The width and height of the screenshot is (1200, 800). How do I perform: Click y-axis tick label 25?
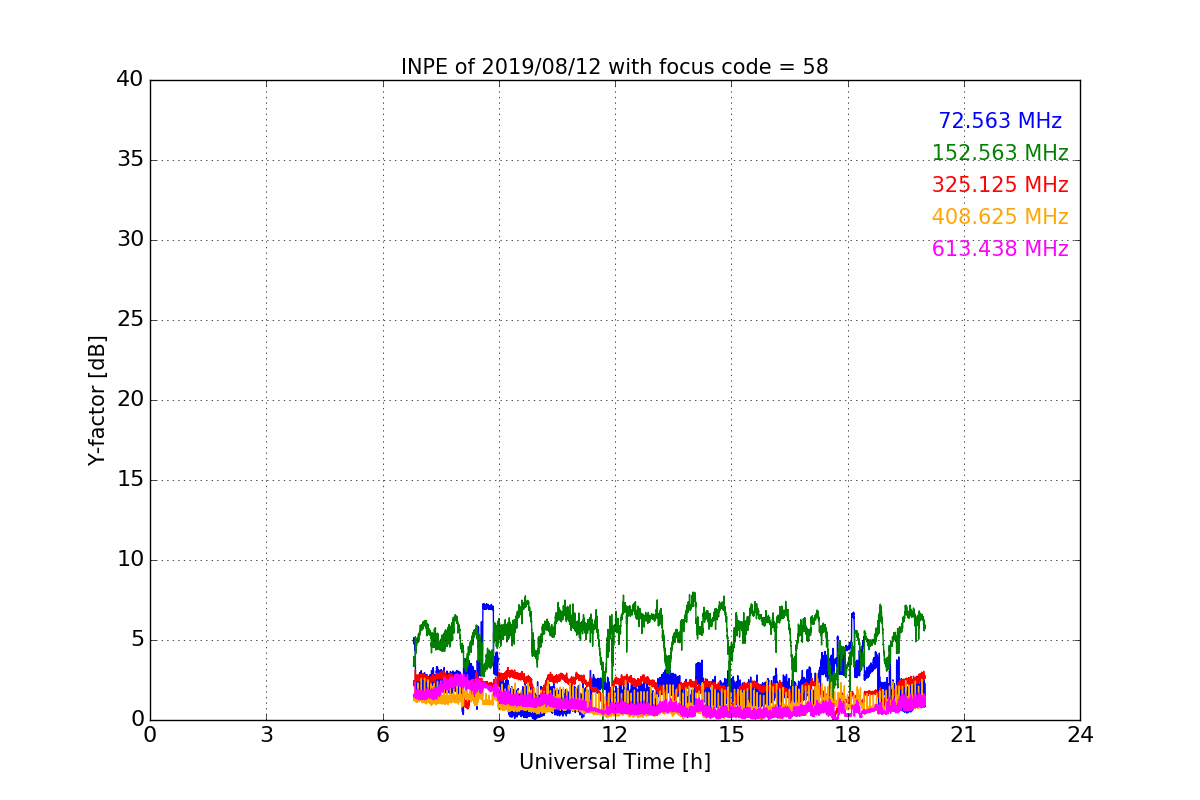coord(130,320)
